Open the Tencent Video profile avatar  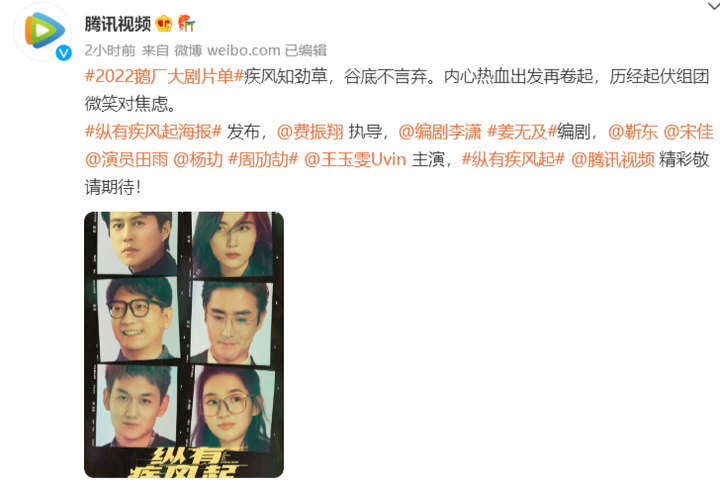(x=43, y=31)
